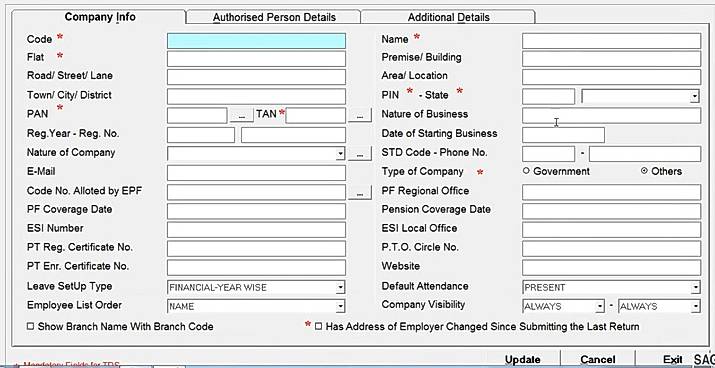Open TAN lookup ellipsis button
Screen dimensions: 715x368
[x=360, y=116]
